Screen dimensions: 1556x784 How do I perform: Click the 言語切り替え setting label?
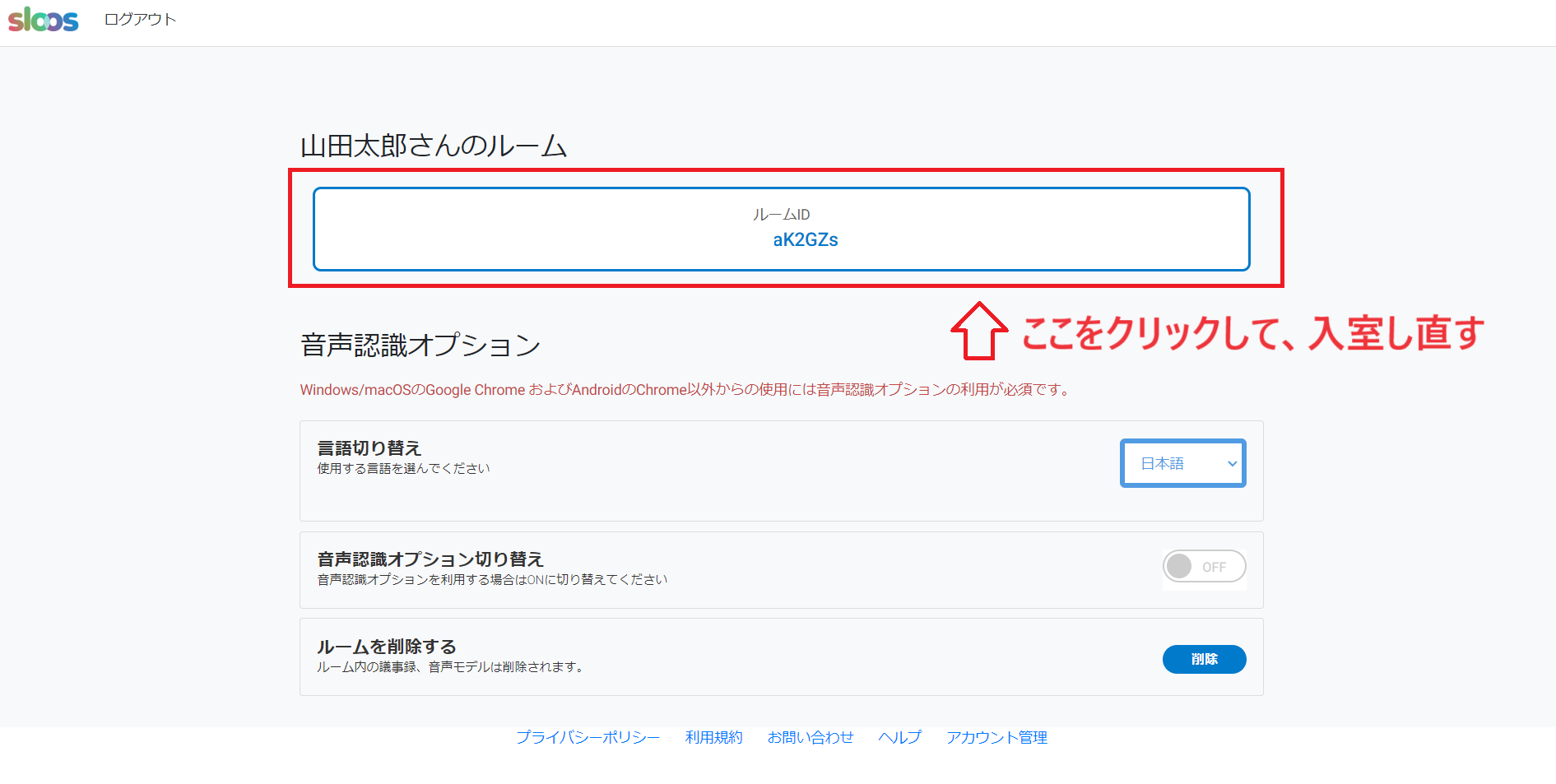point(369,448)
